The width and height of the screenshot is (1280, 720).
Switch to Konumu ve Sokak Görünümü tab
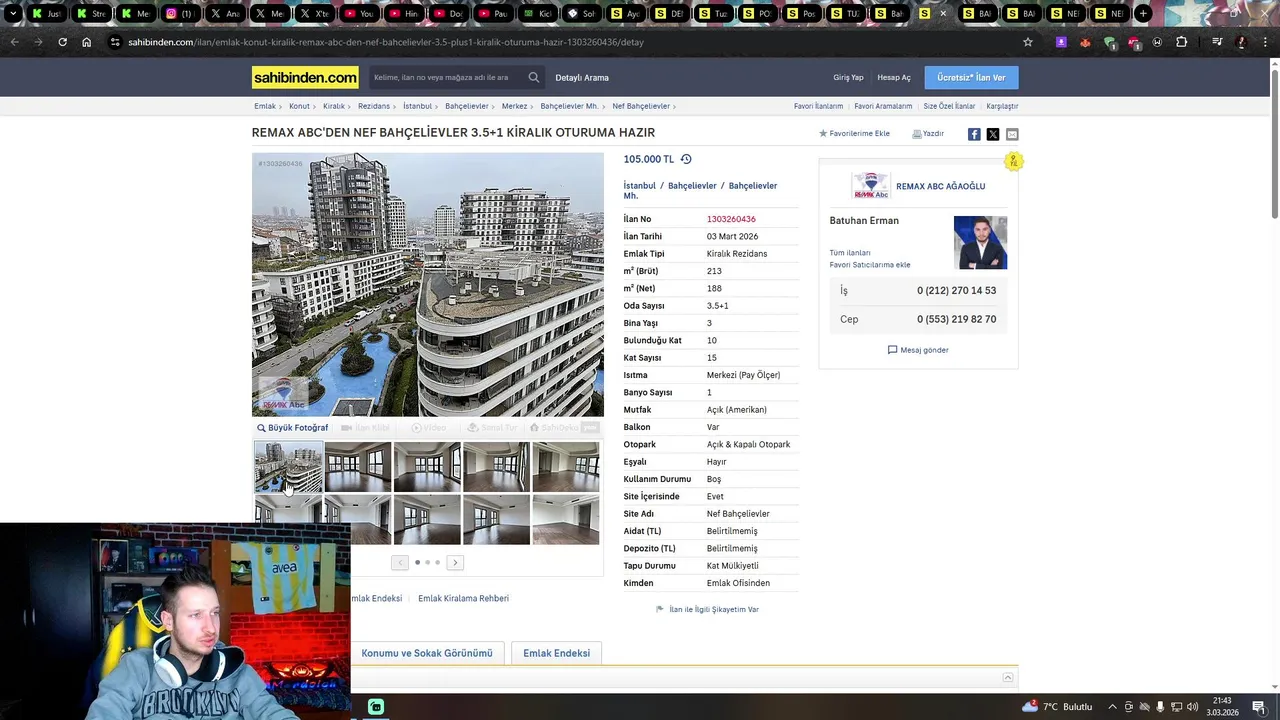[427, 653]
